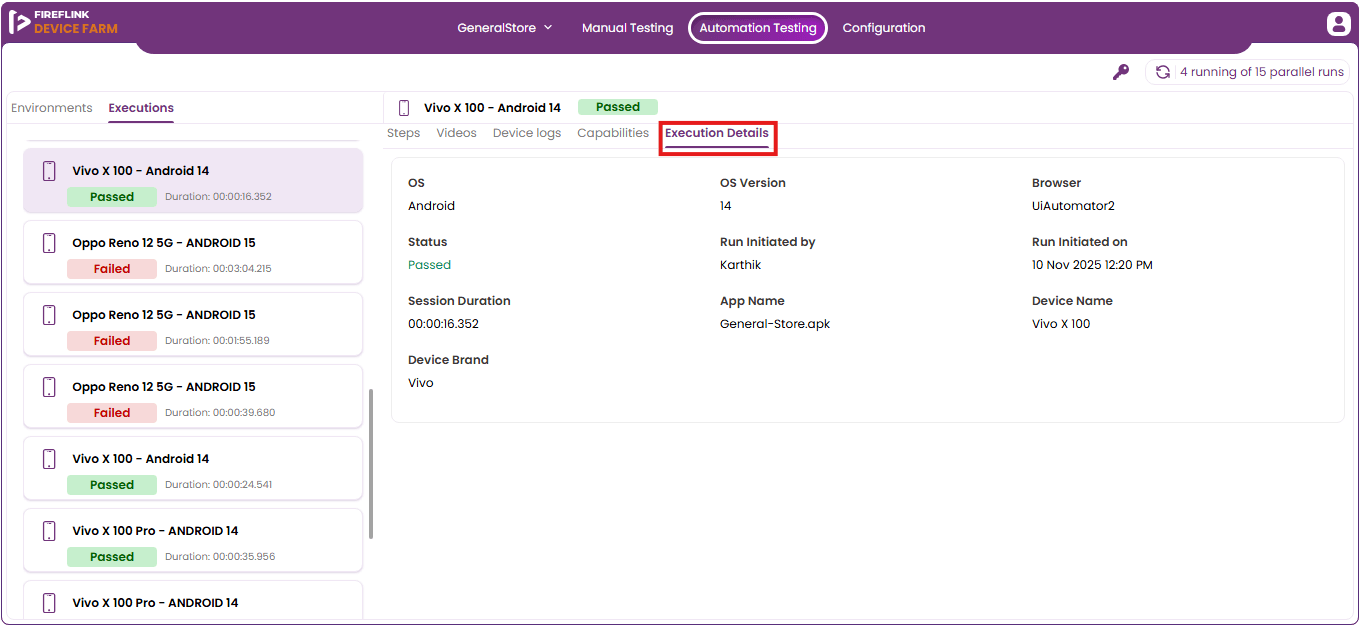View the Device logs tab
This screenshot has width=1362, height=627.
click(x=527, y=133)
